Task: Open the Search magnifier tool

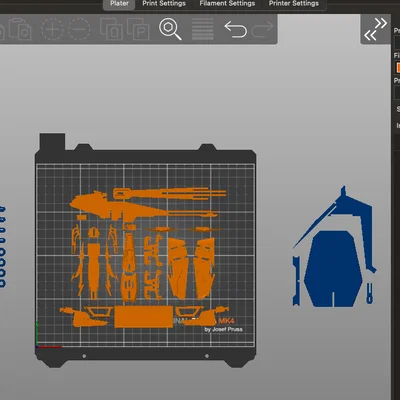Action: click(x=170, y=29)
